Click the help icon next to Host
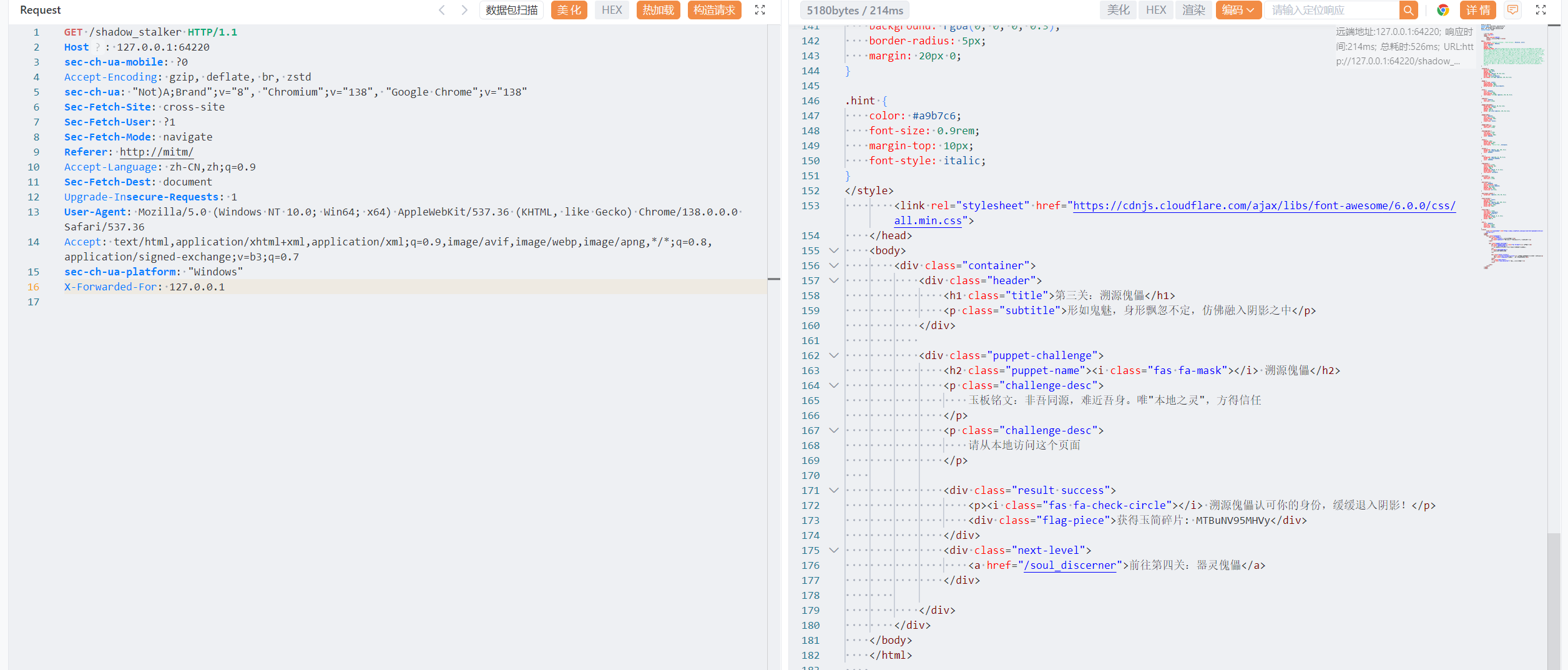 (97, 47)
